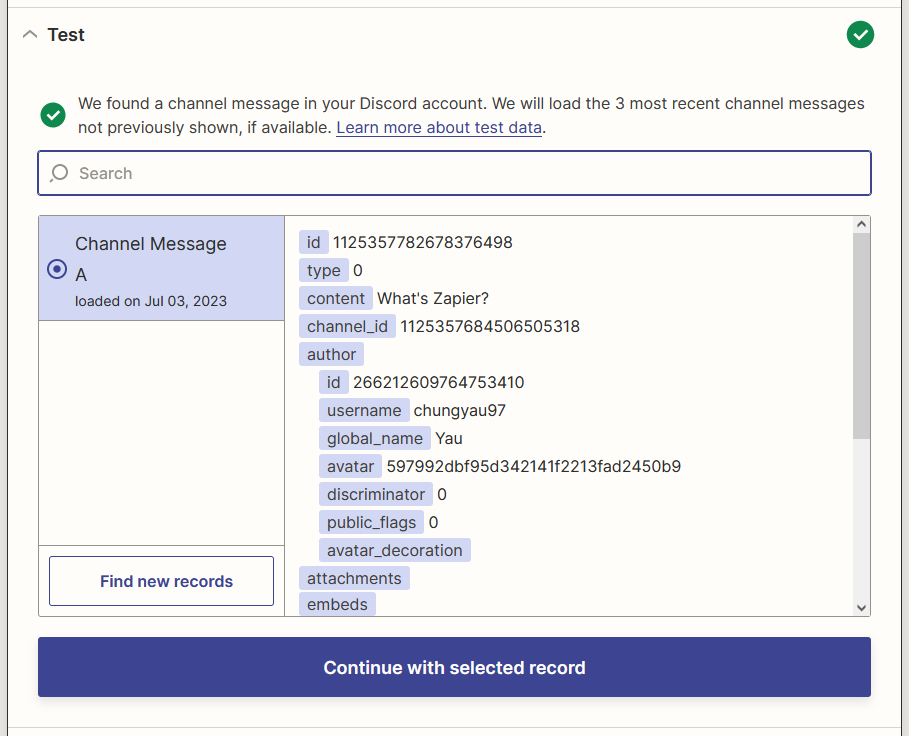
Task: Click the username field tag
Action: point(364,410)
